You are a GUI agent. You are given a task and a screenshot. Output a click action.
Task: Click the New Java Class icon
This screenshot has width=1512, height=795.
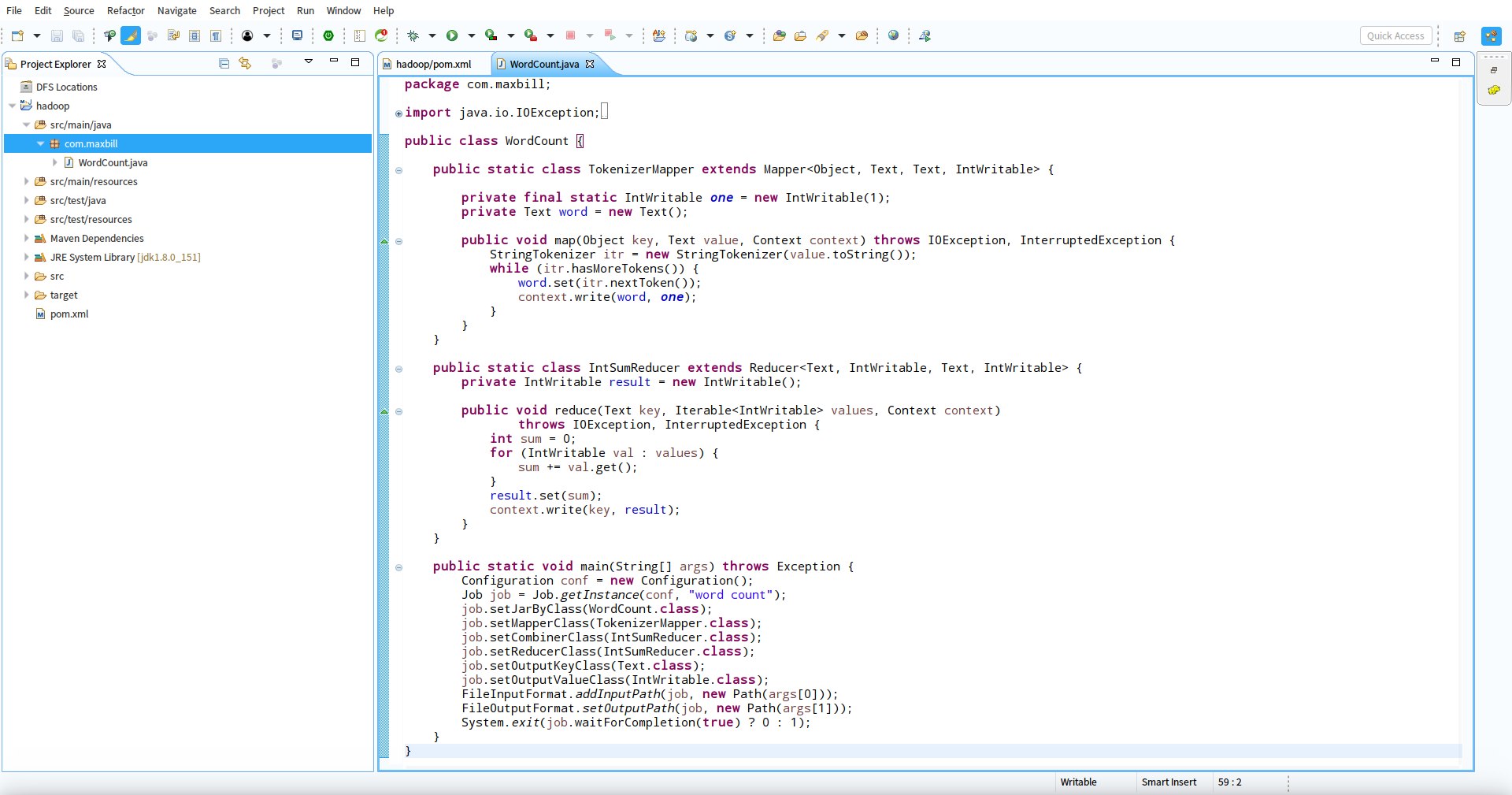730,35
